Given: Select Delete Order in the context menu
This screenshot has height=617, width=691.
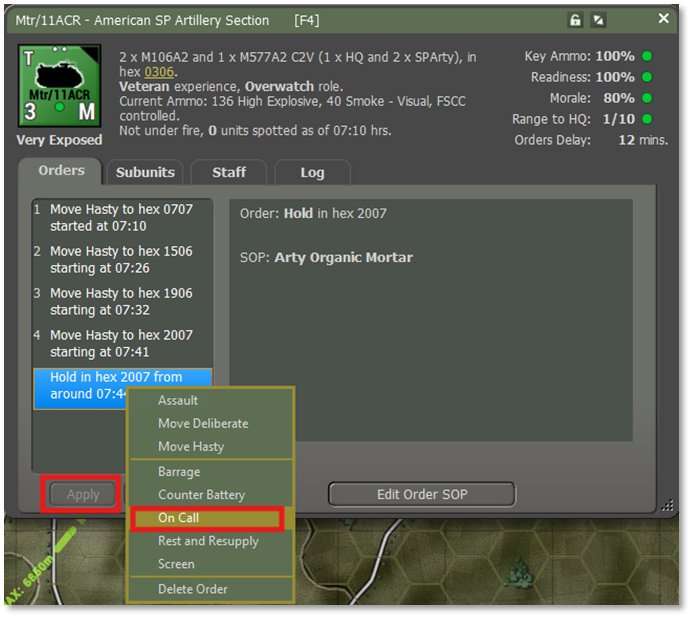Looking at the screenshot, I should [x=193, y=589].
